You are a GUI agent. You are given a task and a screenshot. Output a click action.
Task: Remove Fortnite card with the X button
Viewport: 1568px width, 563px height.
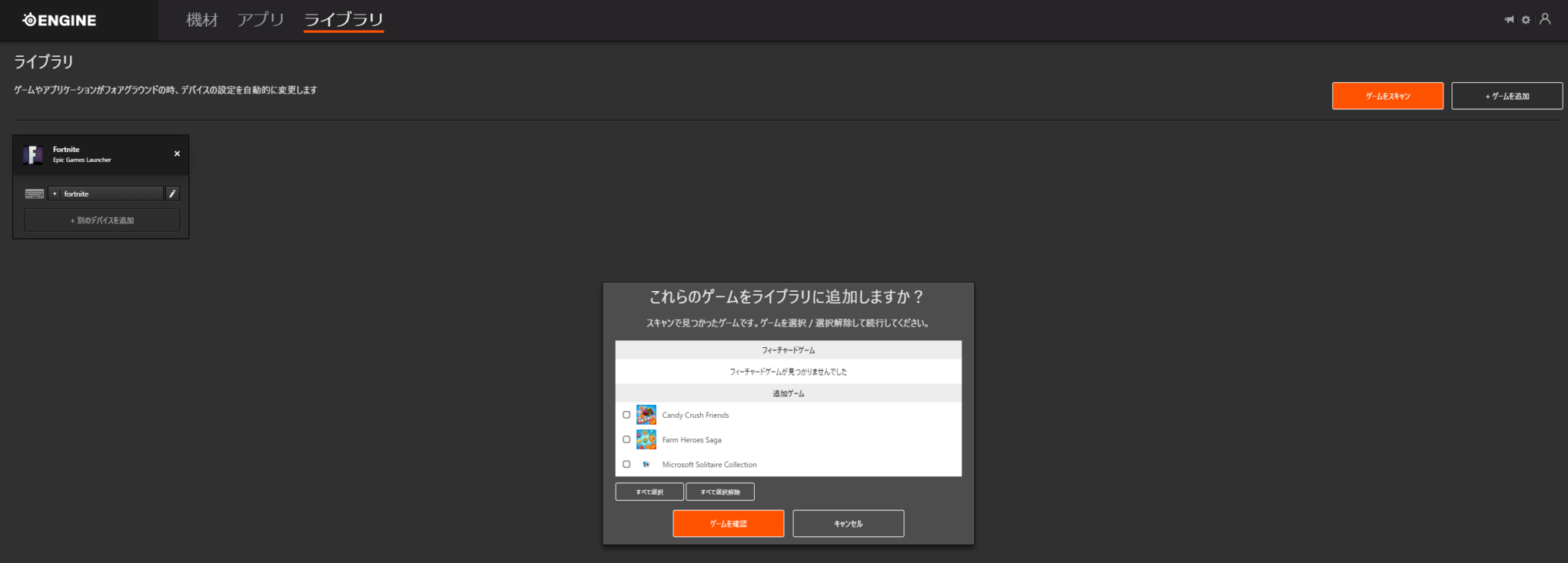(x=177, y=154)
